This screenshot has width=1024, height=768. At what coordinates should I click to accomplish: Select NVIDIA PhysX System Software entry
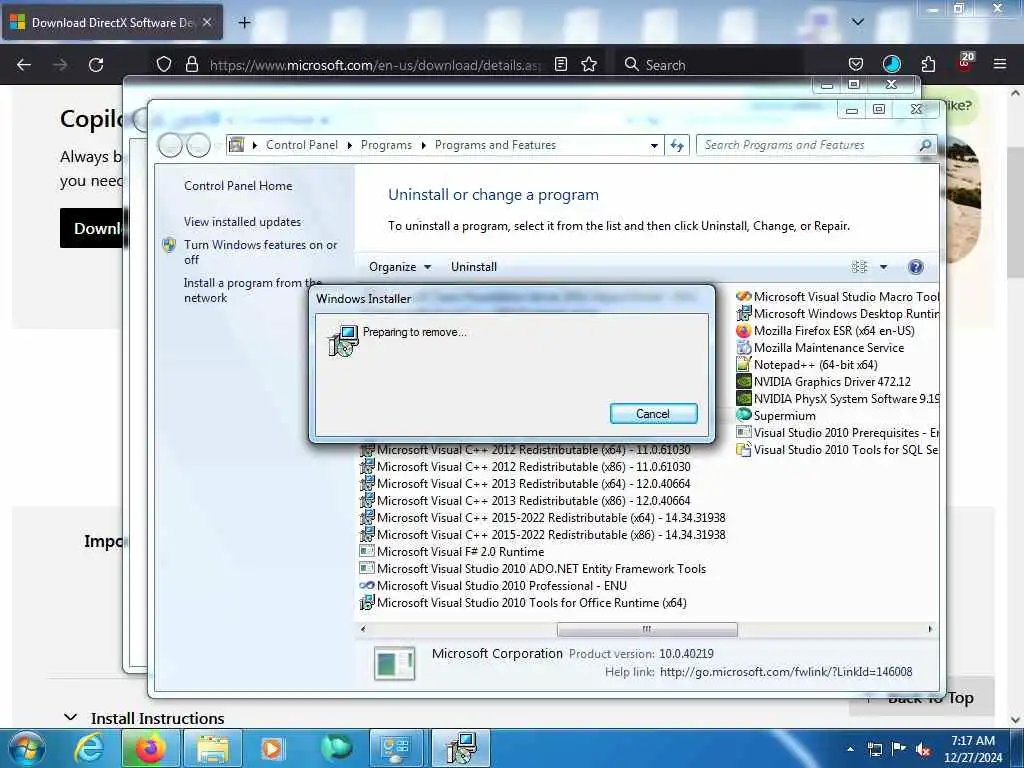[837, 398]
